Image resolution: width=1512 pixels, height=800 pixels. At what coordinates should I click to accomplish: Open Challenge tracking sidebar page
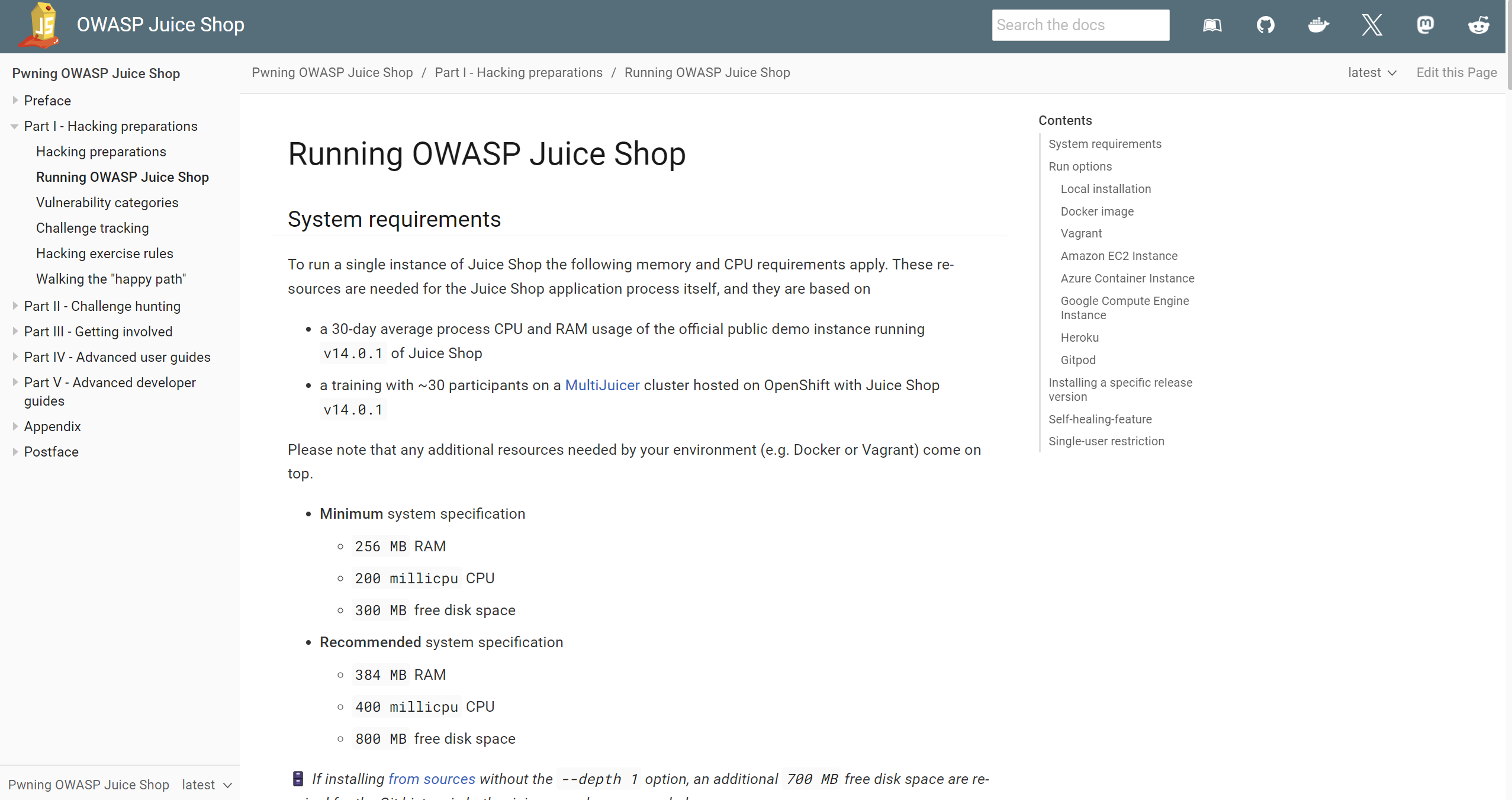pyautogui.click(x=92, y=228)
